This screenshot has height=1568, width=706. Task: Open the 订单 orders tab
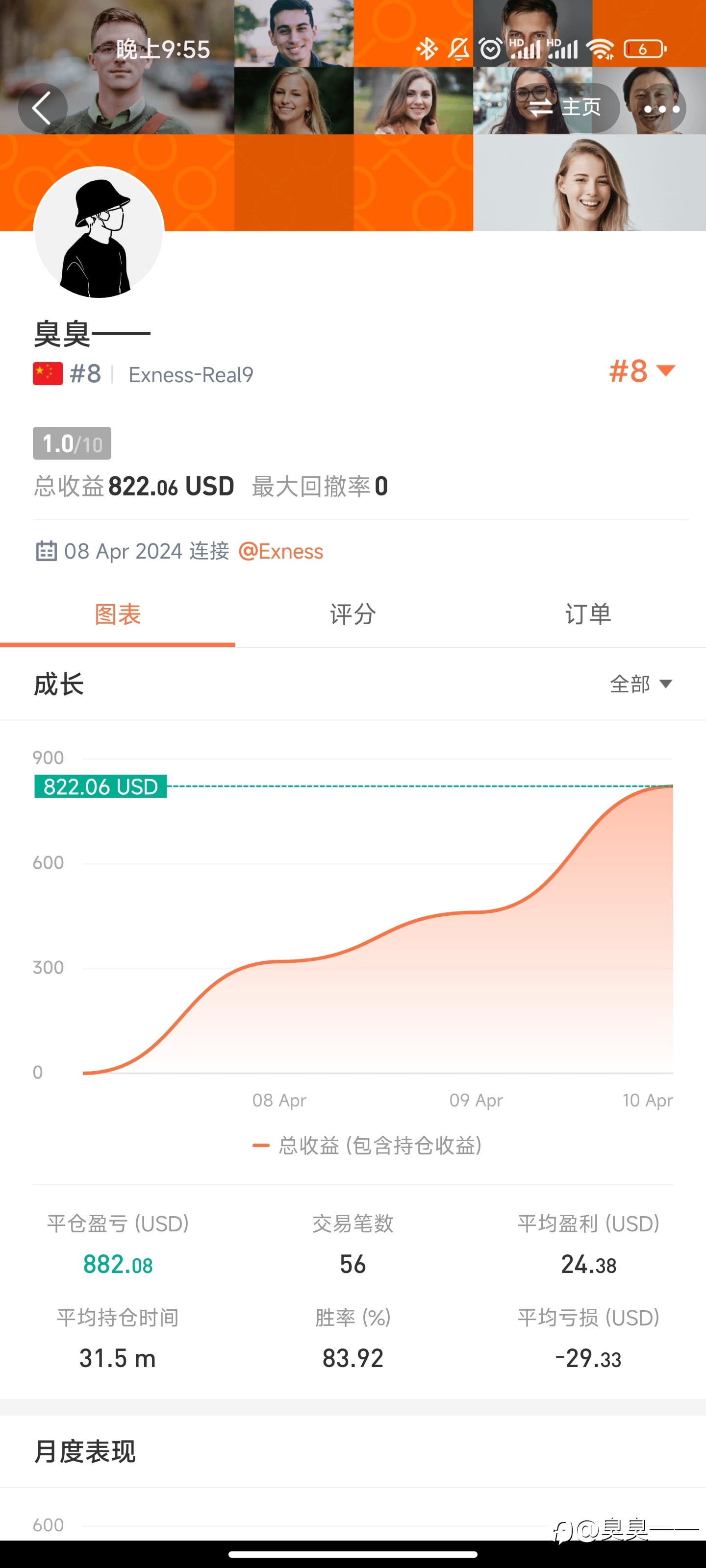coord(588,614)
